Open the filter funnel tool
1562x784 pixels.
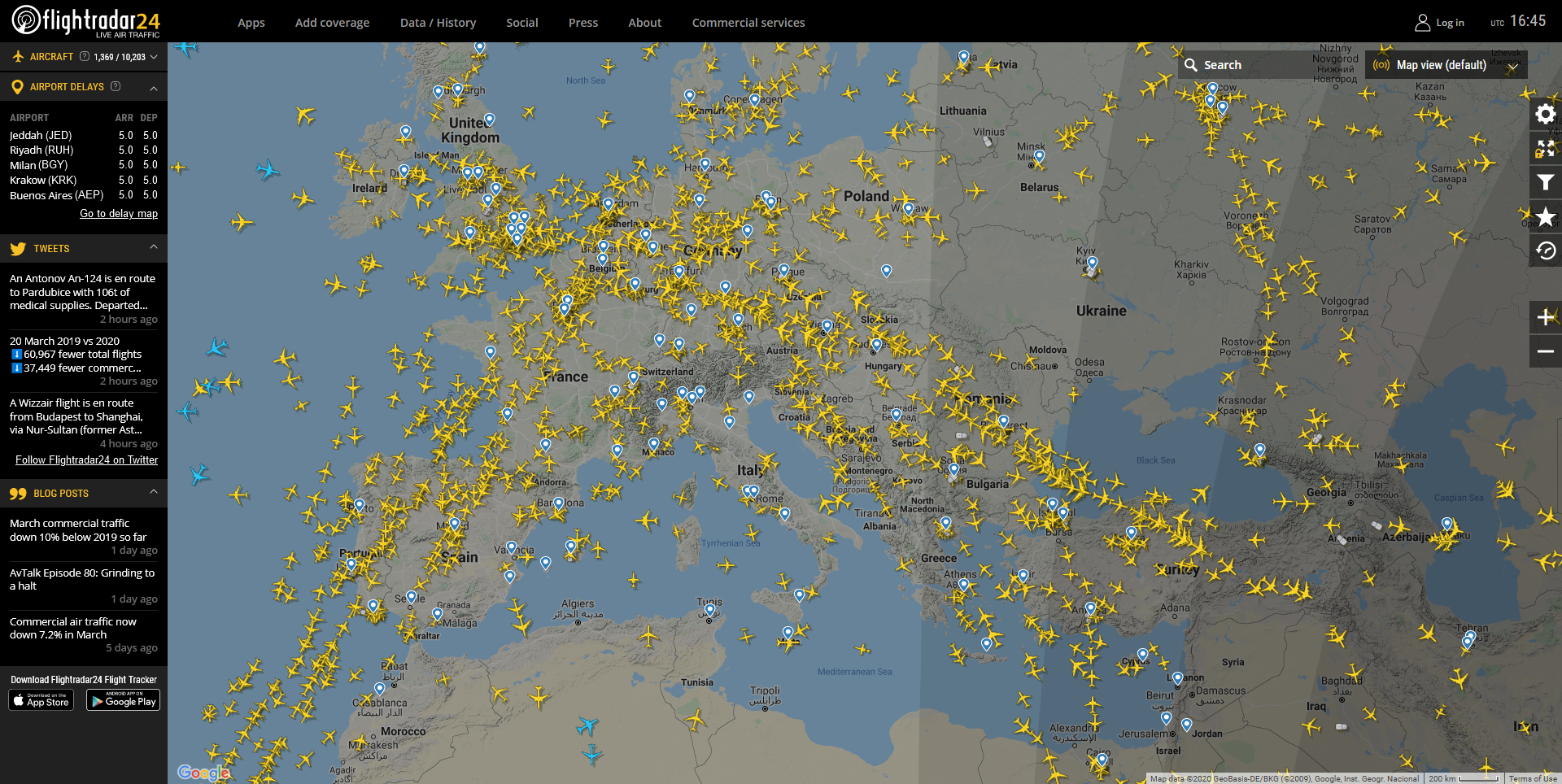point(1545,183)
